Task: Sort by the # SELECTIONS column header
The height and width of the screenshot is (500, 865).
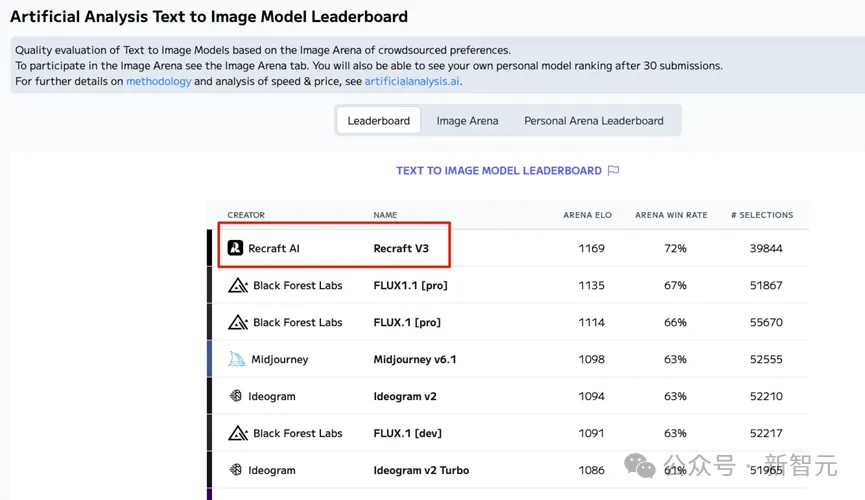Action: pos(762,215)
